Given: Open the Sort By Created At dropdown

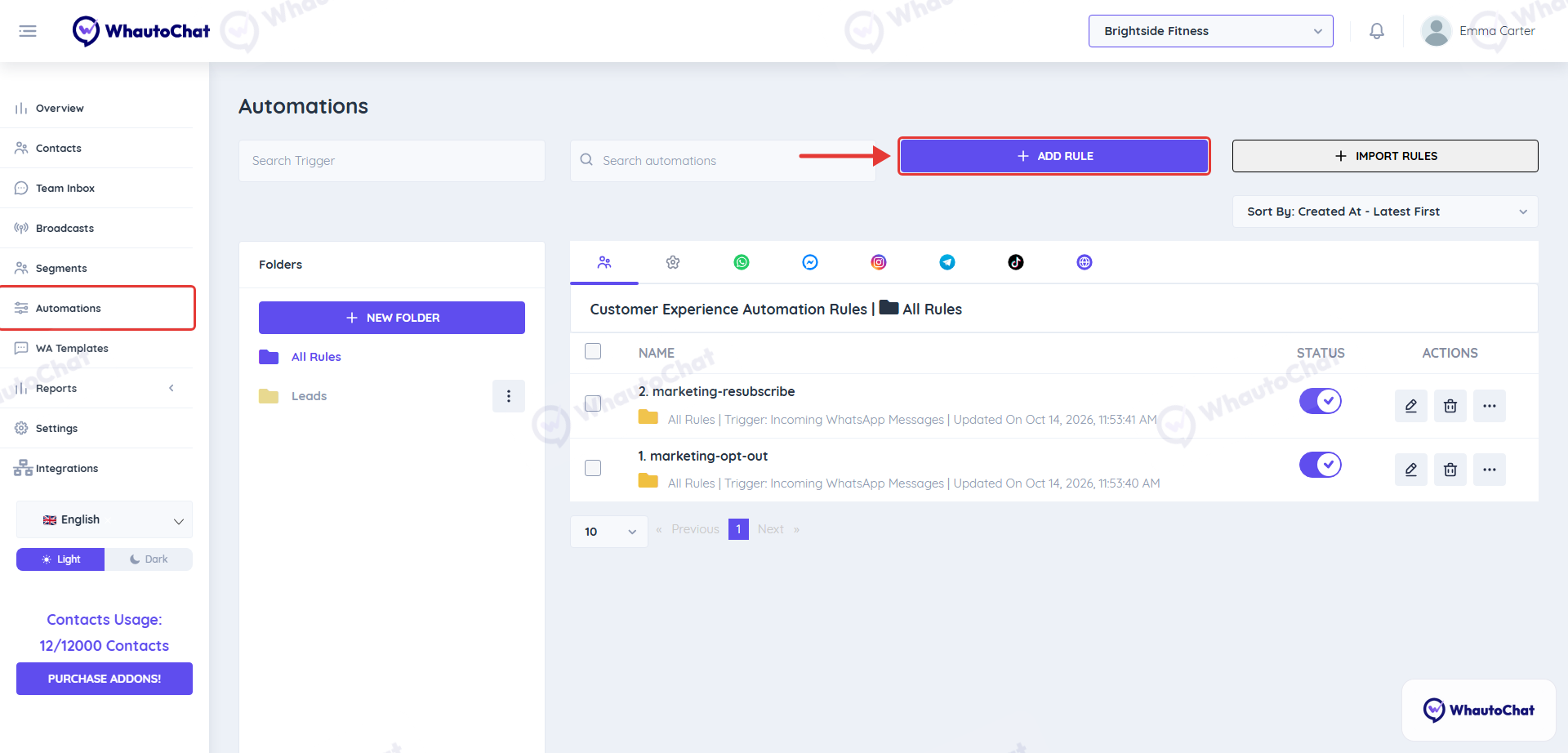Looking at the screenshot, I should pyautogui.click(x=1385, y=212).
